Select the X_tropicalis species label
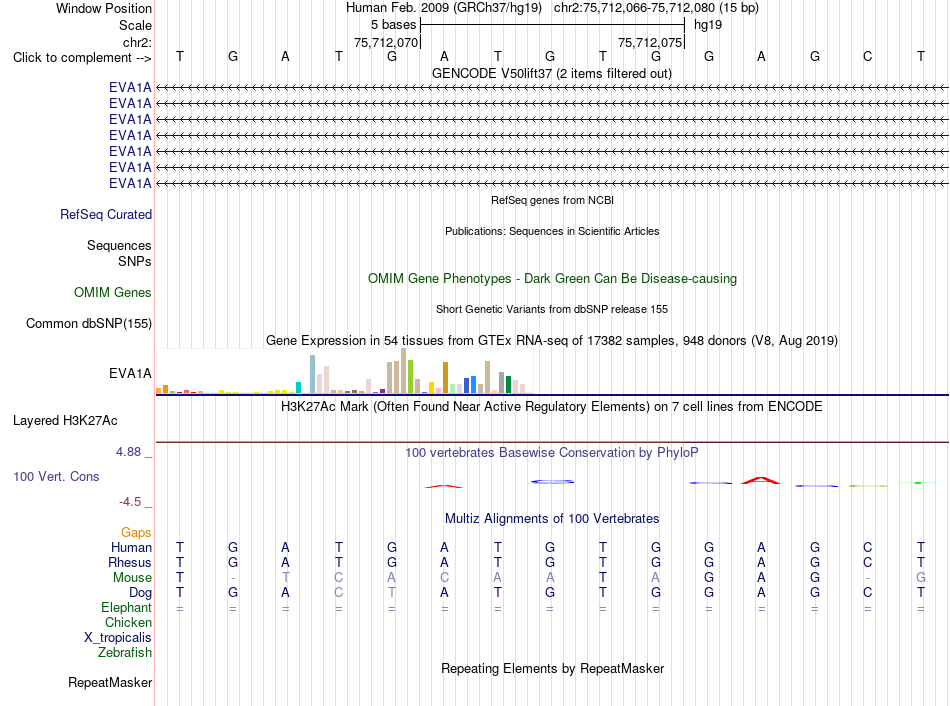Image resolution: width=950 pixels, height=706 pixels. (x=118, y=638)
